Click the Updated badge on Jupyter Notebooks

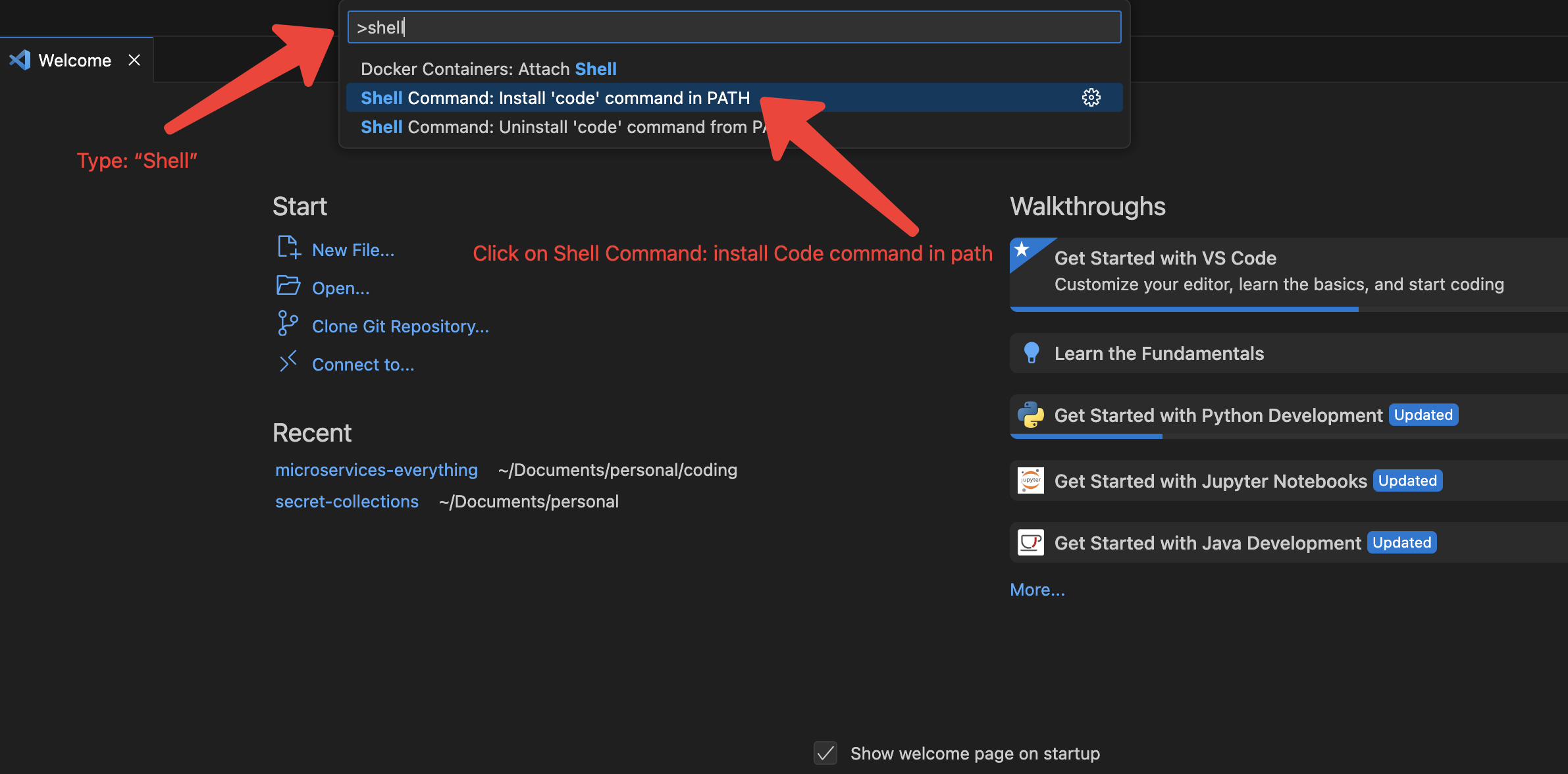pyautogui.click(x=1408, y=480)
